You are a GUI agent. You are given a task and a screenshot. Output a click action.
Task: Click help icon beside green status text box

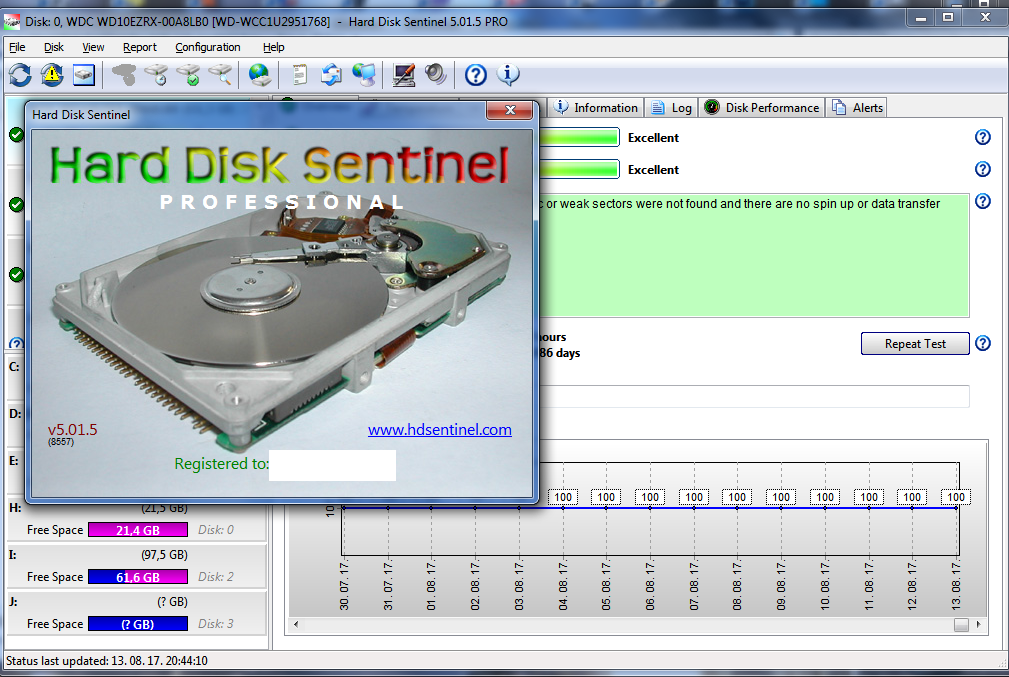click(x=983, y=201)
